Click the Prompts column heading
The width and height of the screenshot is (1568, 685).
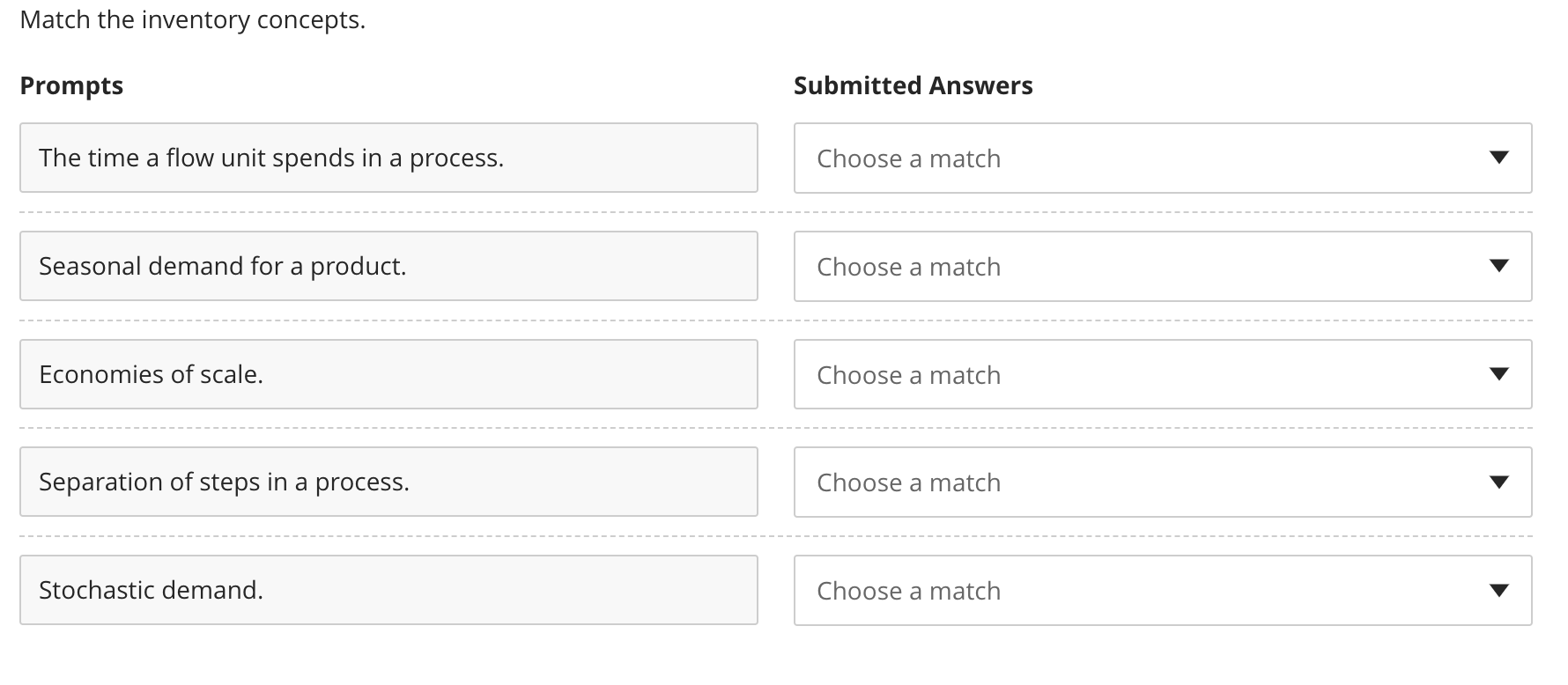tap(71, 85)
